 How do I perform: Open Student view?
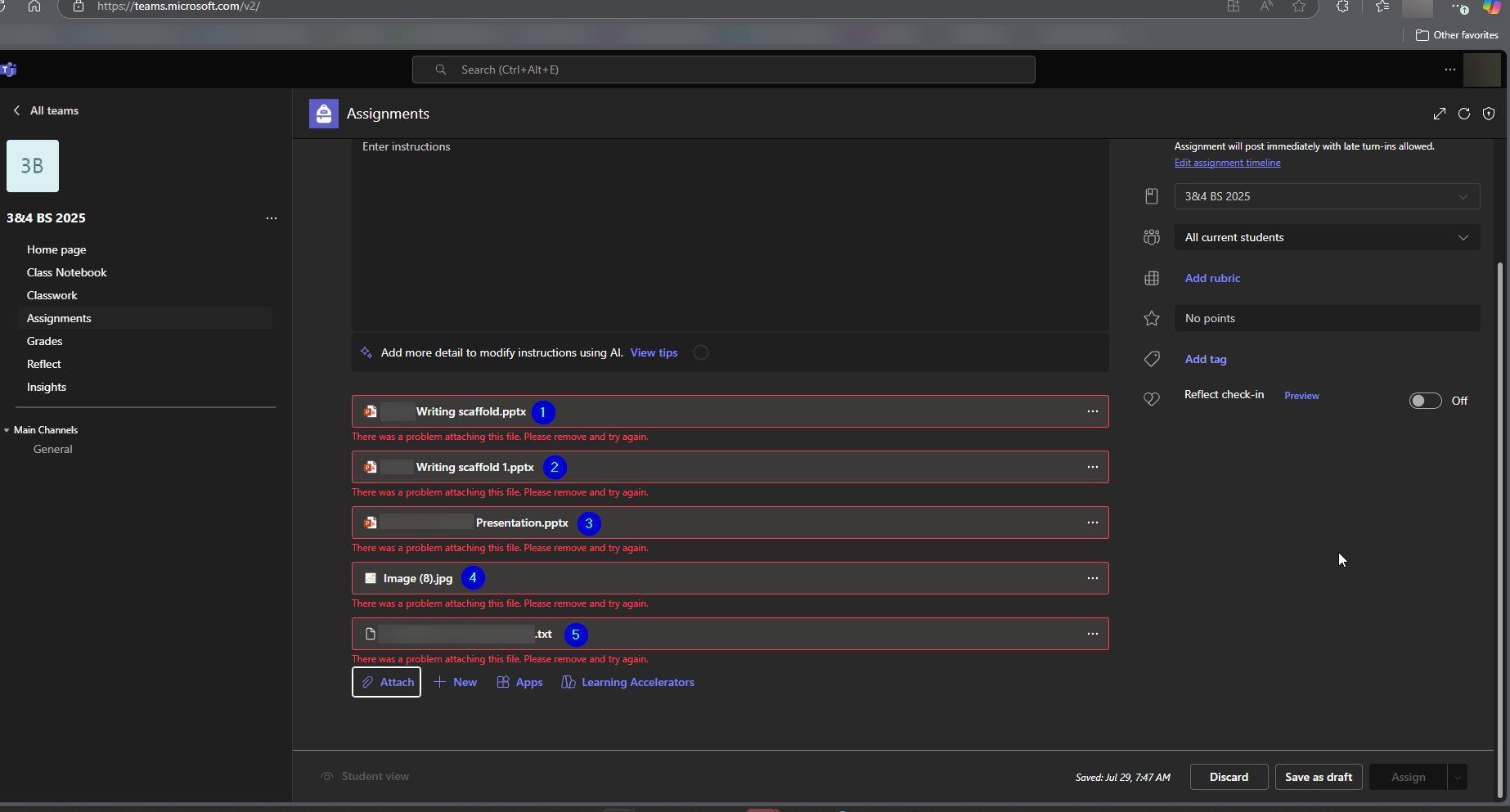point(365,776)
